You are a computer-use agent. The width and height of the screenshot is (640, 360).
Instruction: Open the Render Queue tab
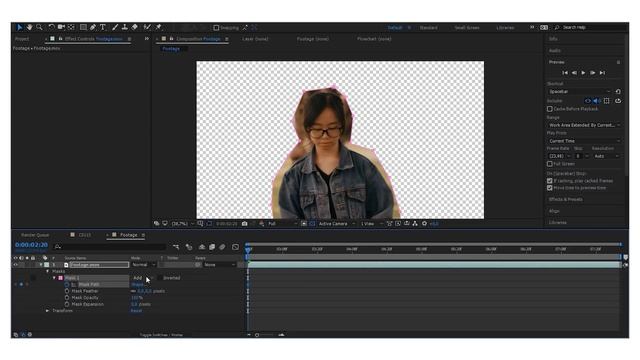[35, 235]
